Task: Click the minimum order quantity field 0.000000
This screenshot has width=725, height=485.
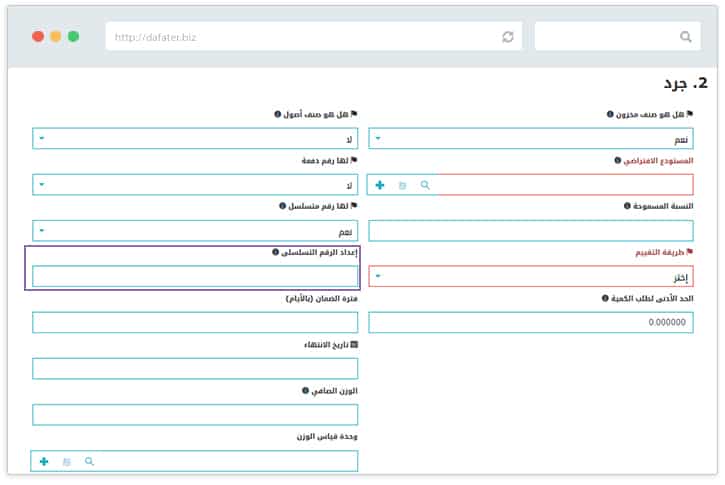Action: click(x=545, y=322)
